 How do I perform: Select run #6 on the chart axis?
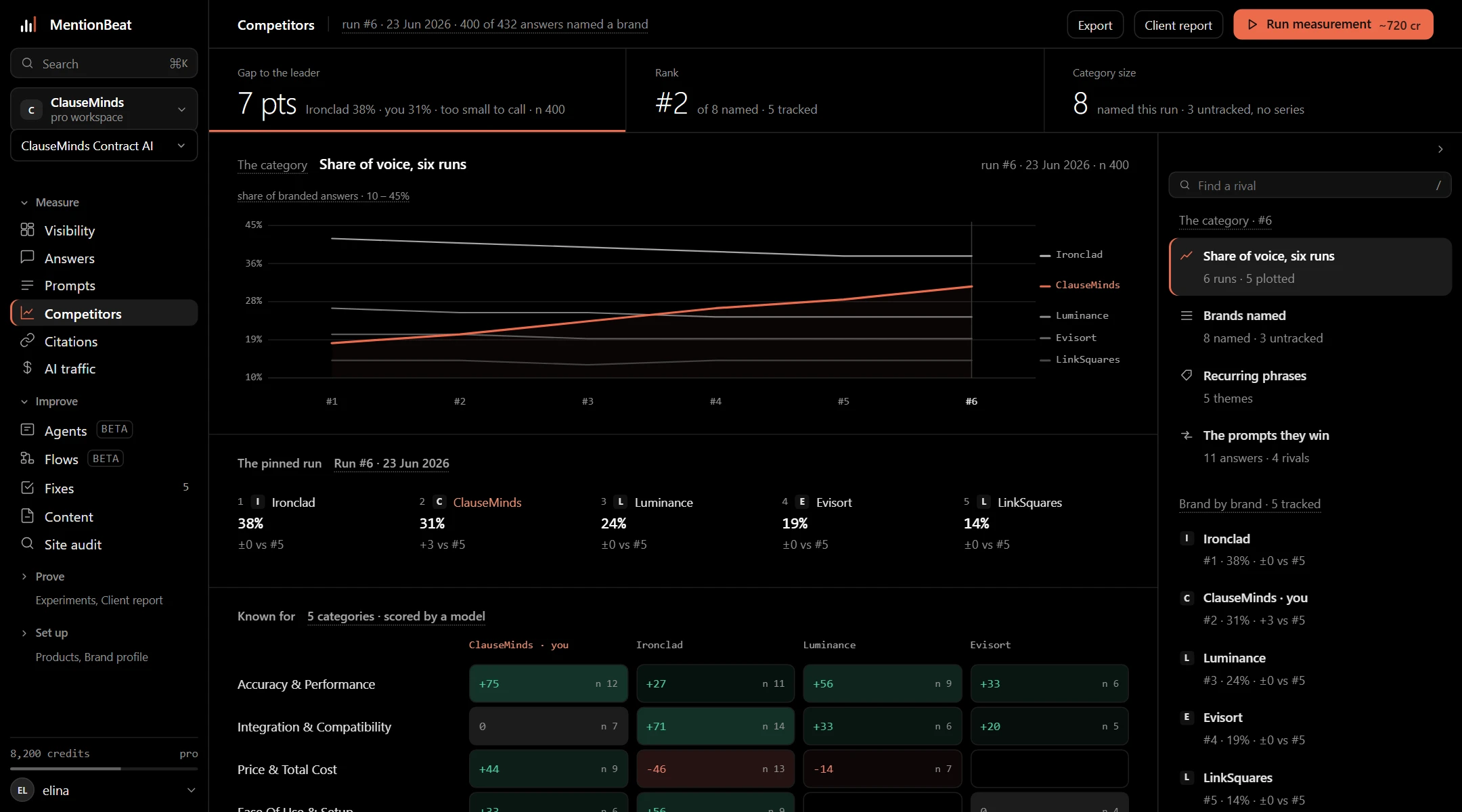[x=971, y=401]
